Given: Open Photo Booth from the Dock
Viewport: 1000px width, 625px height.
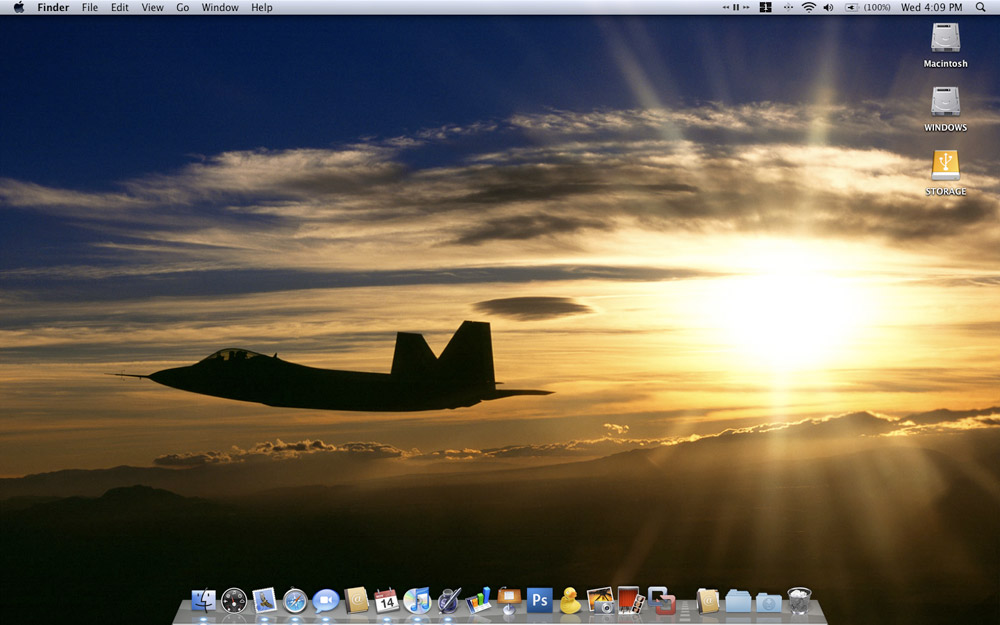Looking at the screenshot, I should point(629,600).
